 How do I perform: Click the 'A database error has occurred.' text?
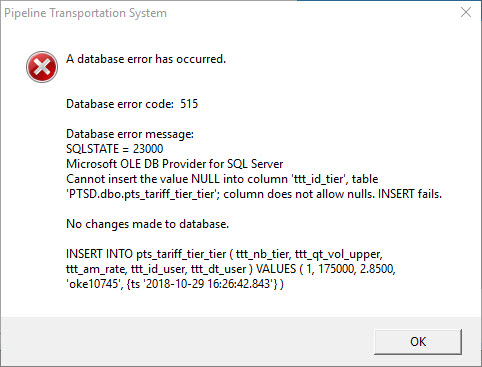[x=146, y=59]
